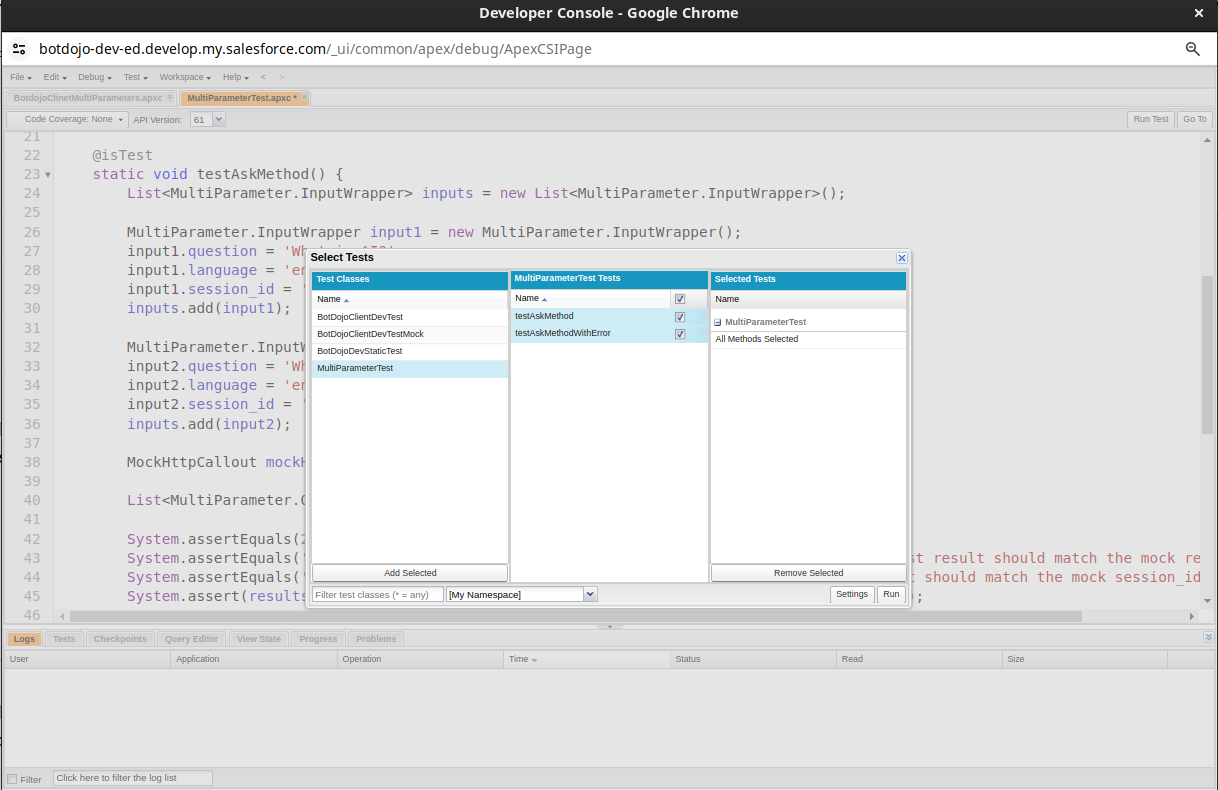This screenshot has width=1218, height=790.
Task: Click the Chrome site information icon
Action: 19,48
